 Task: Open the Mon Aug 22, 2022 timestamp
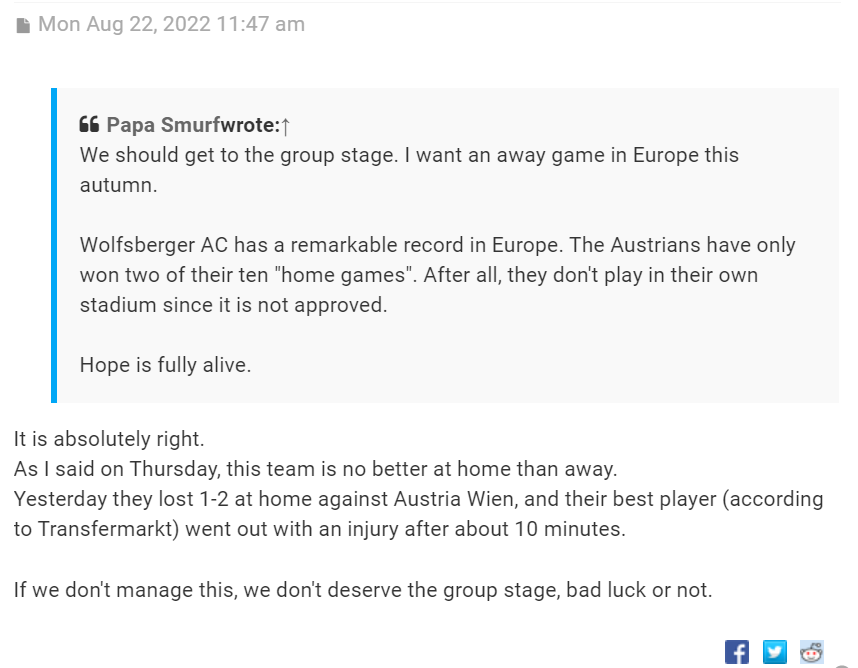pos(171,25)
